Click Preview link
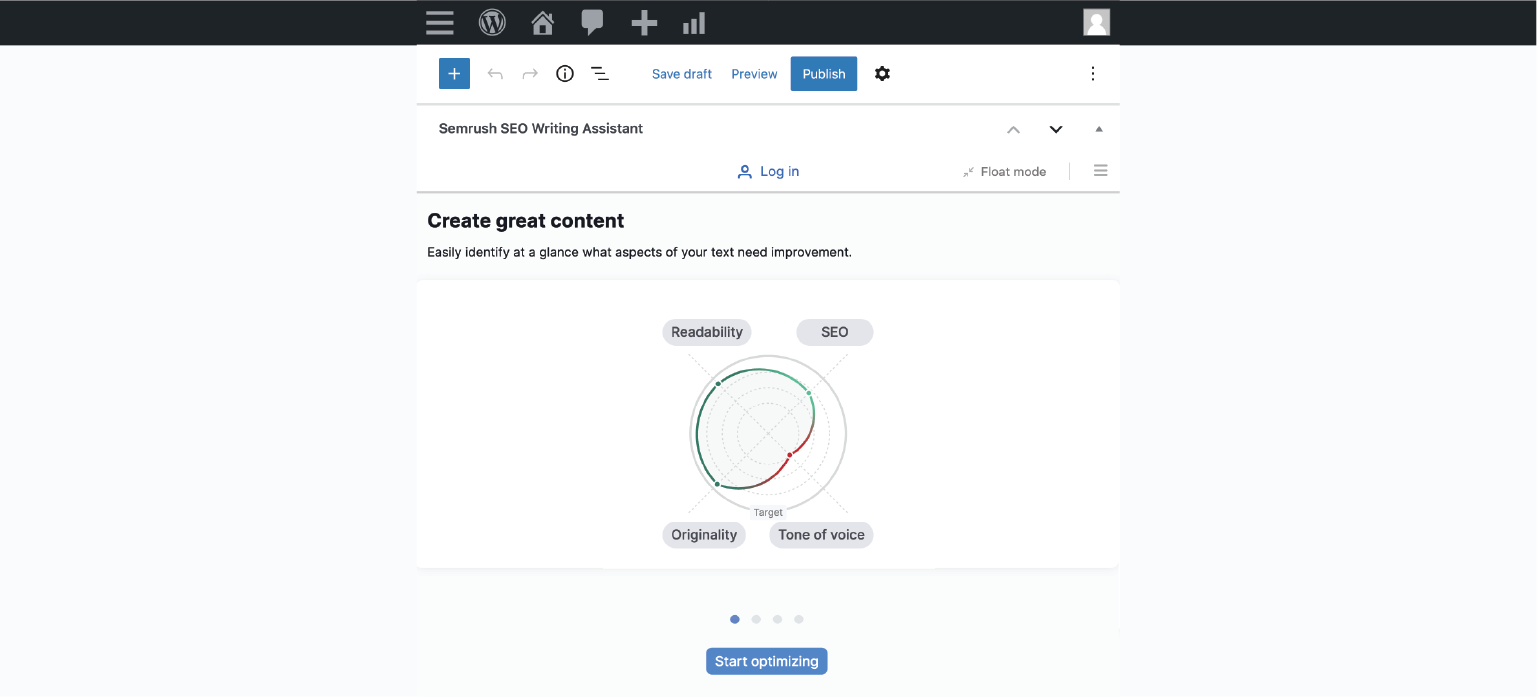The height and width of the screenshot is (697, 1537). pos(754,74)
